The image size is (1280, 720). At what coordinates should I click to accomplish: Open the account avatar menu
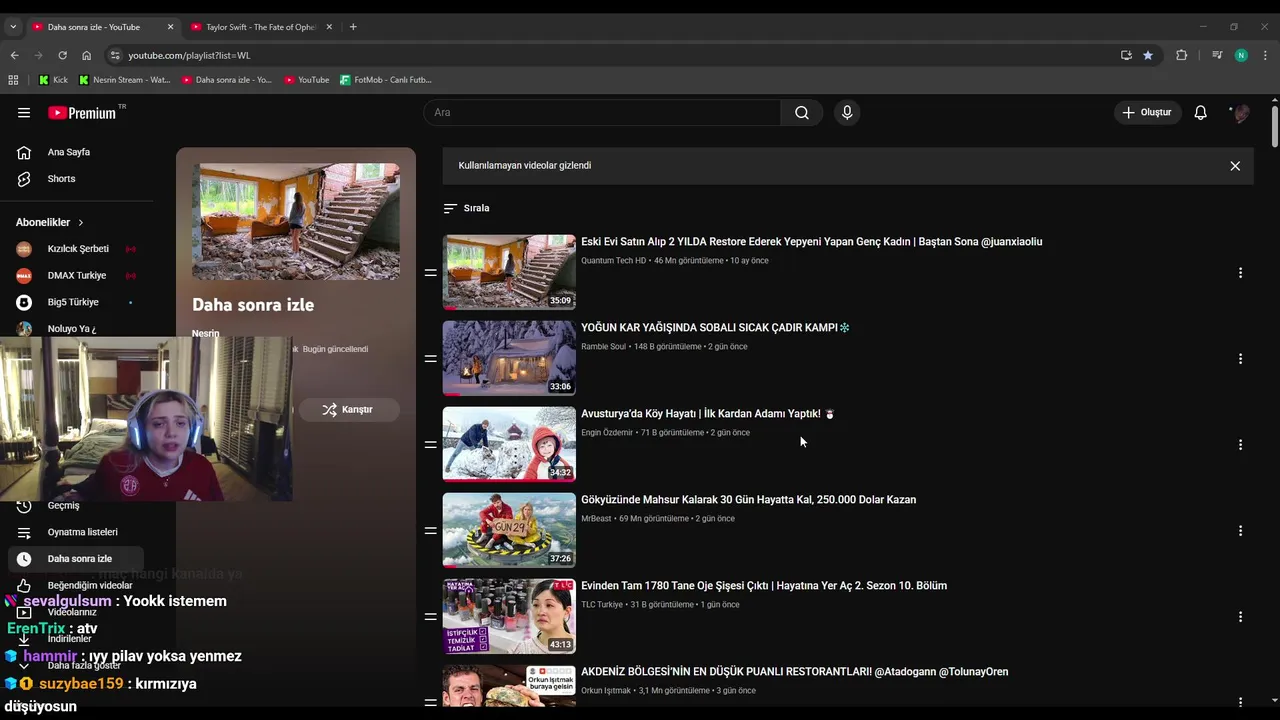coord(1241,113)
